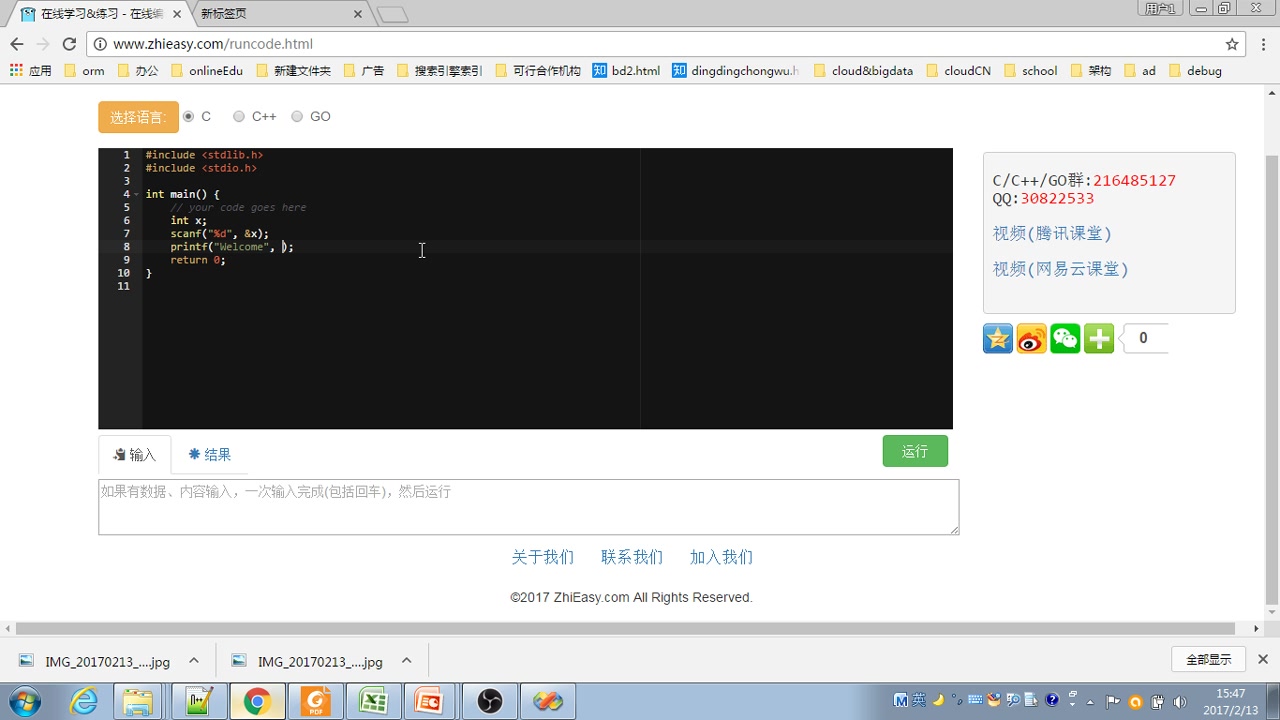
Task: Open OBS Studio from taskbar
Action: [490, 702]
